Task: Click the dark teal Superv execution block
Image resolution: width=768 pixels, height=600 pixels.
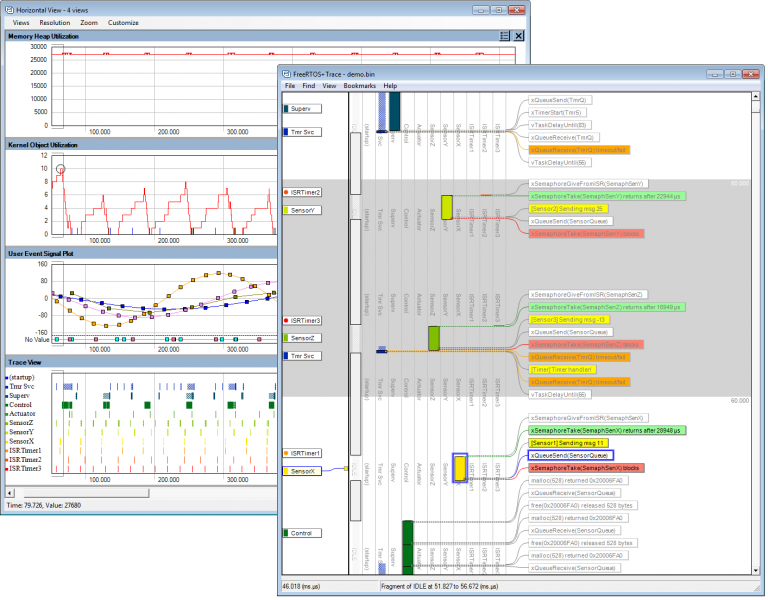Action: 394,112
